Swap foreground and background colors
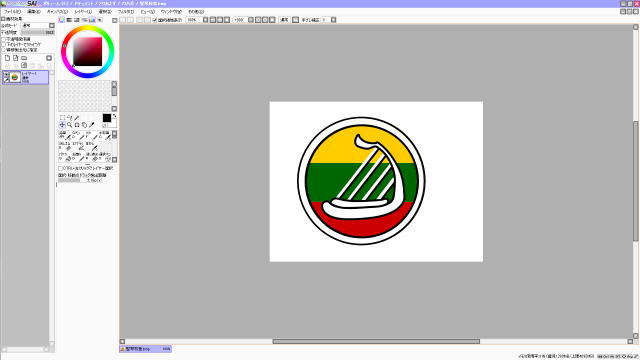 [x=114, y=116]
